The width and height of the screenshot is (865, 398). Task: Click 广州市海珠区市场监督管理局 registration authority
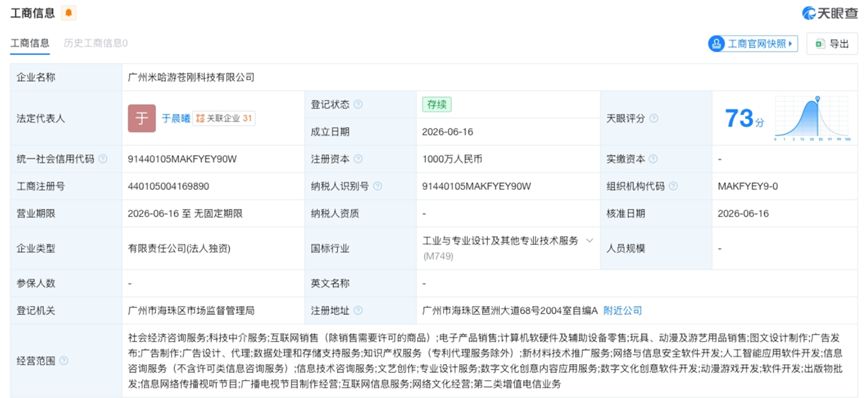coord(191,311)
